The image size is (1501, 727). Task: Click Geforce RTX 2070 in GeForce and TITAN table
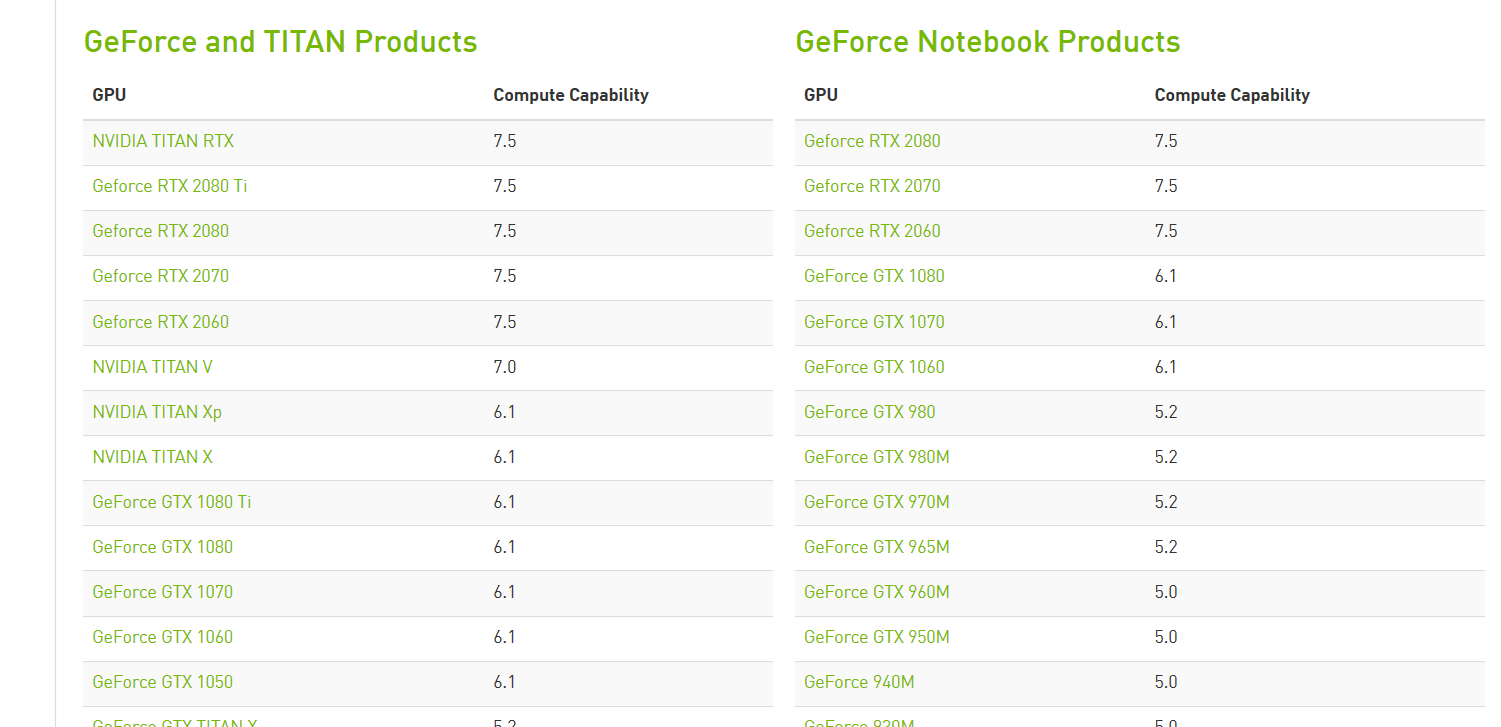tap(160, 276)
